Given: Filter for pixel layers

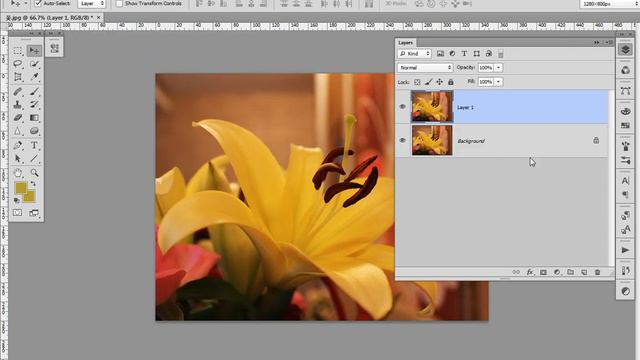Looking at the screenshot, I should (440, 53).
